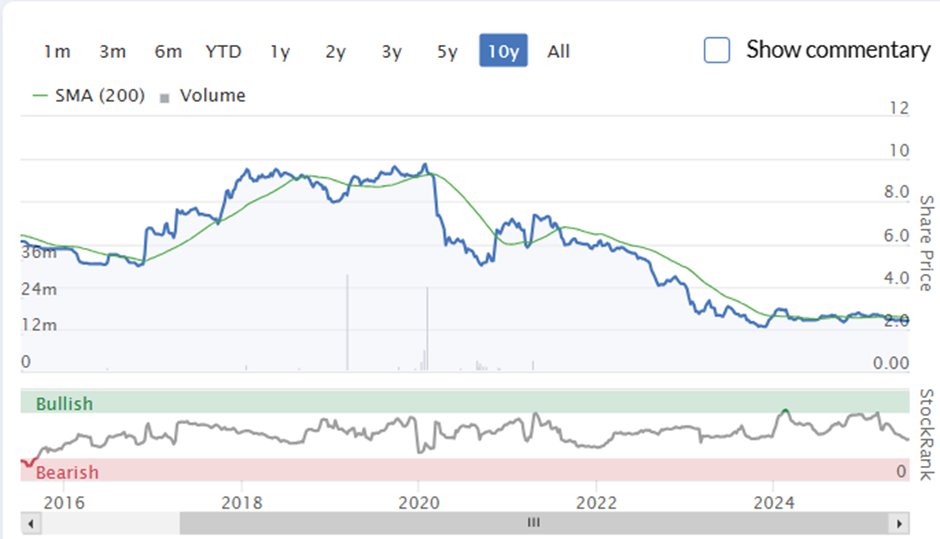Screen dimensions: 940x539
Task: Click the green StockRank peak marker
Action: pyautogui.click(x=785, y=411)
